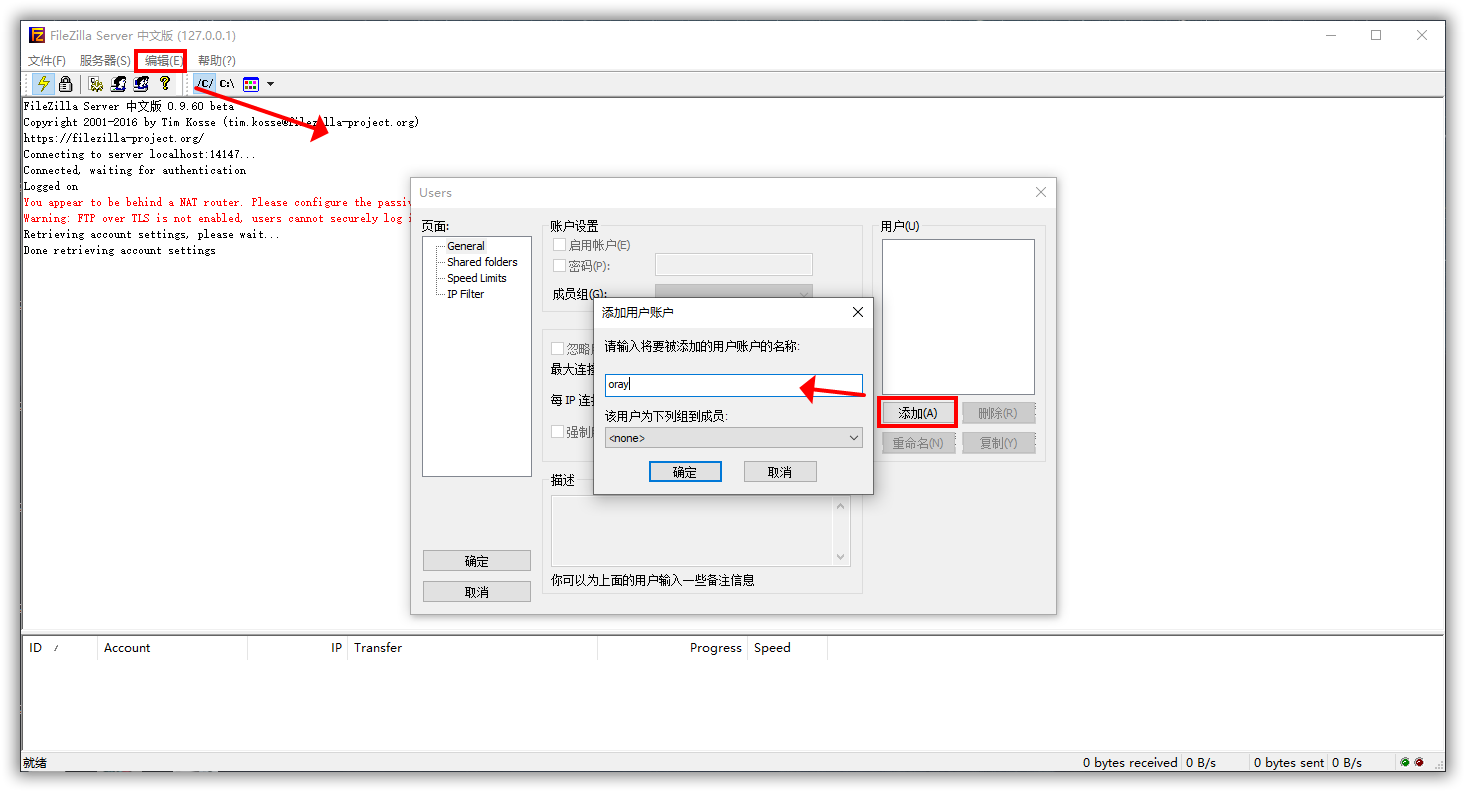Image resolution: width=1466 pixels, height=792 pixels.
Task: Click the "Connected, waiting for authentication" log line
Action: coord(135,170)
